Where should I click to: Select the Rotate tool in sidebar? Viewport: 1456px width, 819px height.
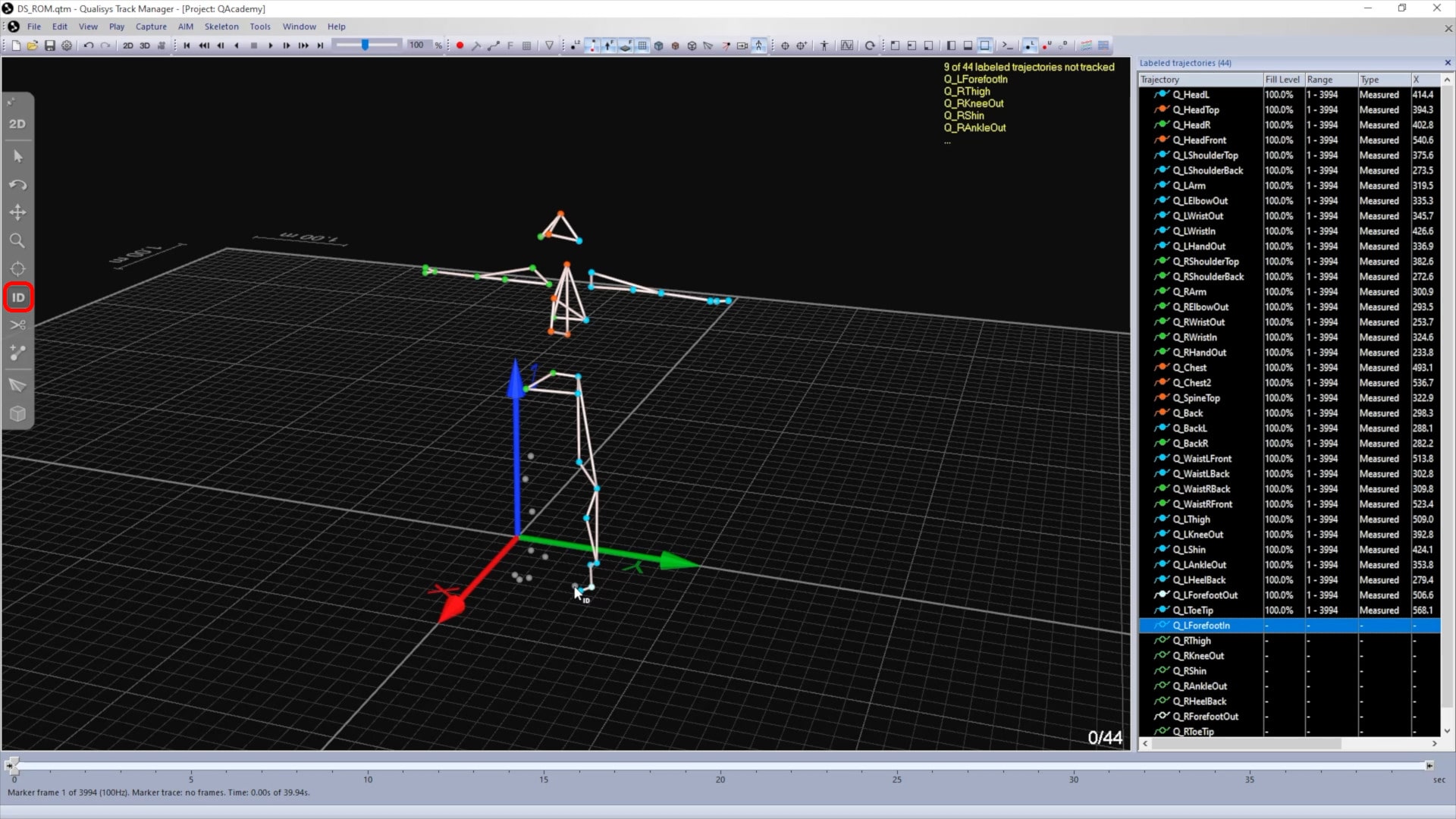point(17,184)
